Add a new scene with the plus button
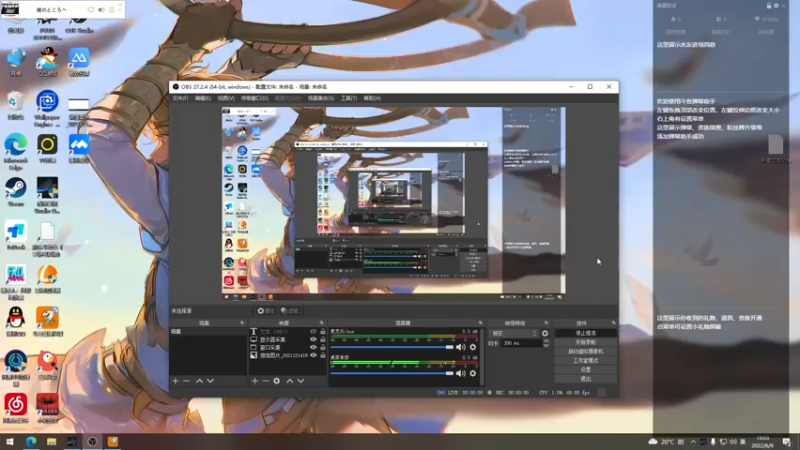800x450 pixels. (176, 381)
